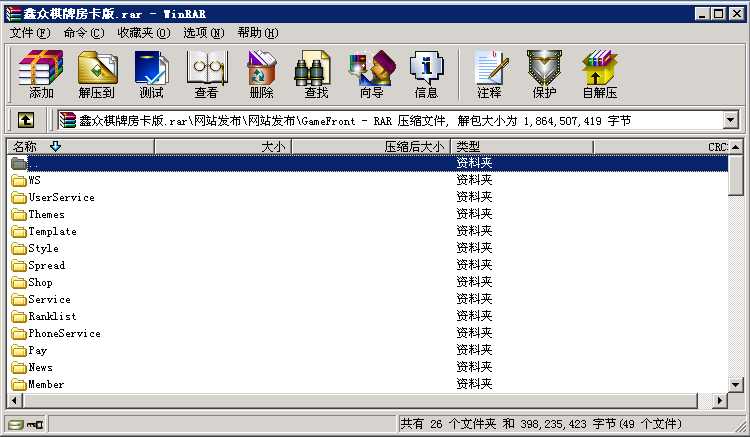Image resolution: width=750 pixels, height=437 pixels.
Task: Click horizontal scrollbar right arrow
Action: (x=719, y=400)
